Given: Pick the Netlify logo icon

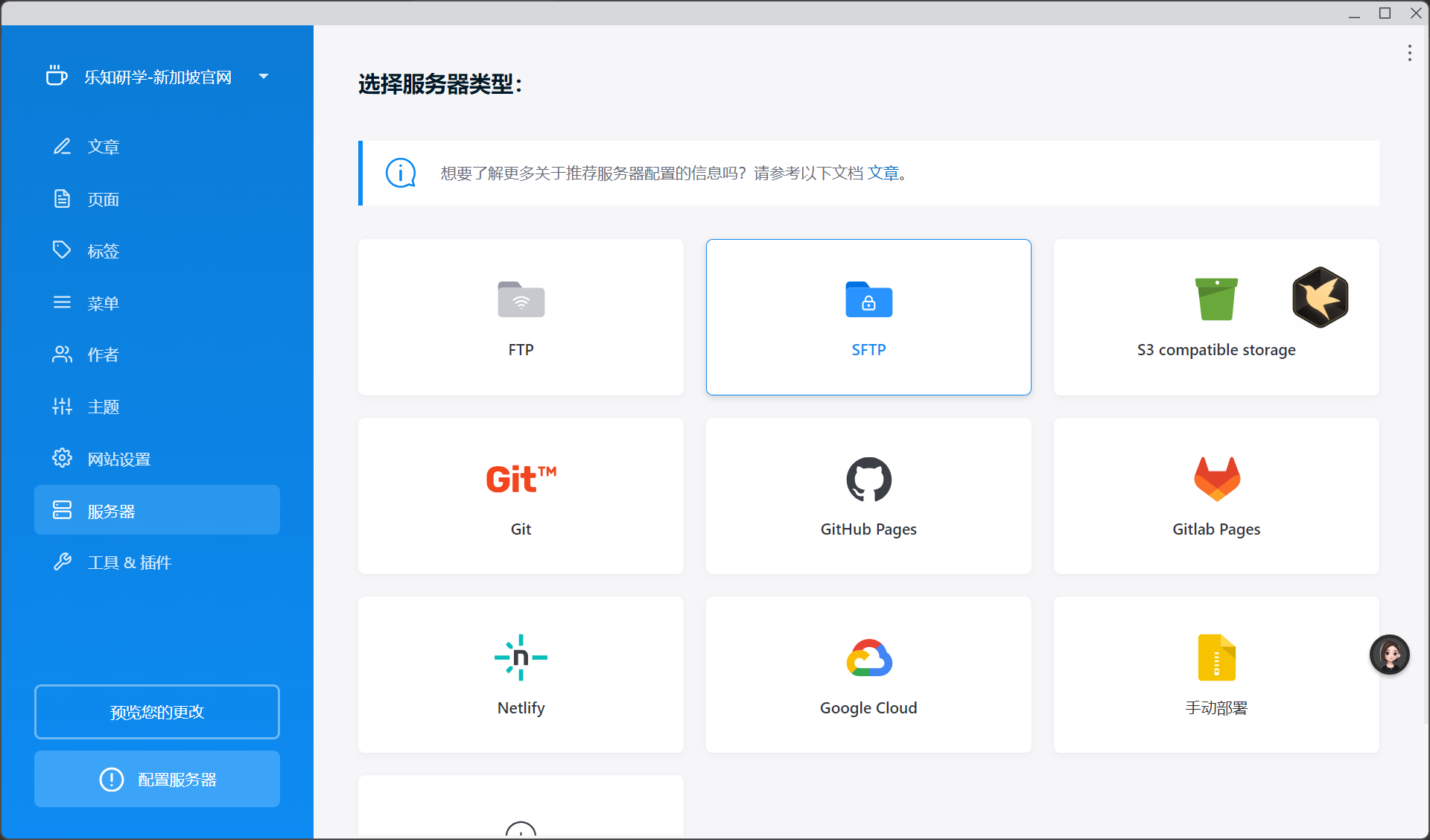Looking at the screenshot, I should click(x=521, y=658).
